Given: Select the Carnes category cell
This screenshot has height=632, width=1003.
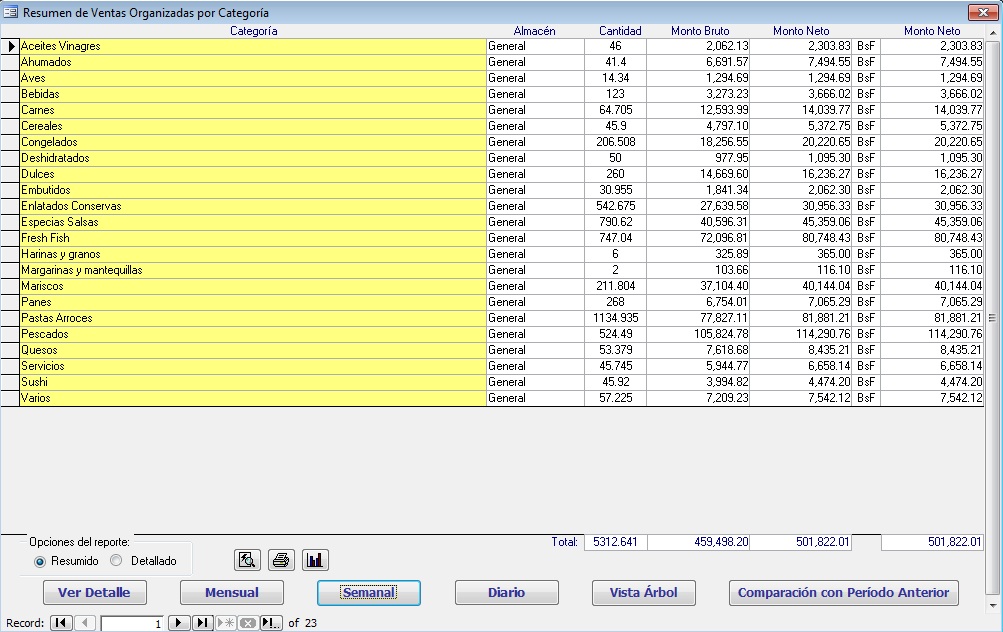Looking at the screenshot, I should point(253,110).
